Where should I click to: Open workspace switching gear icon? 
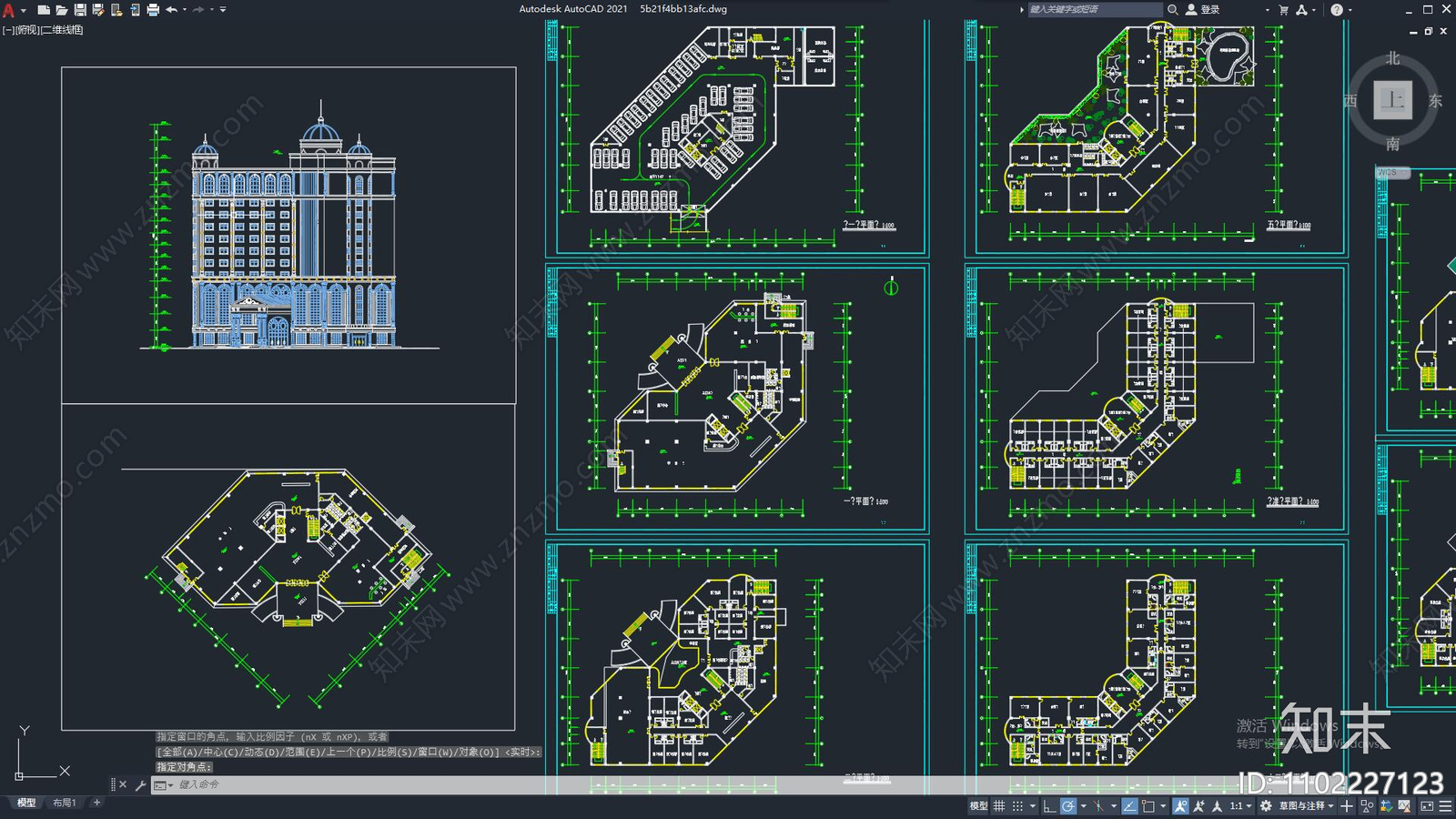point(1266,806)
